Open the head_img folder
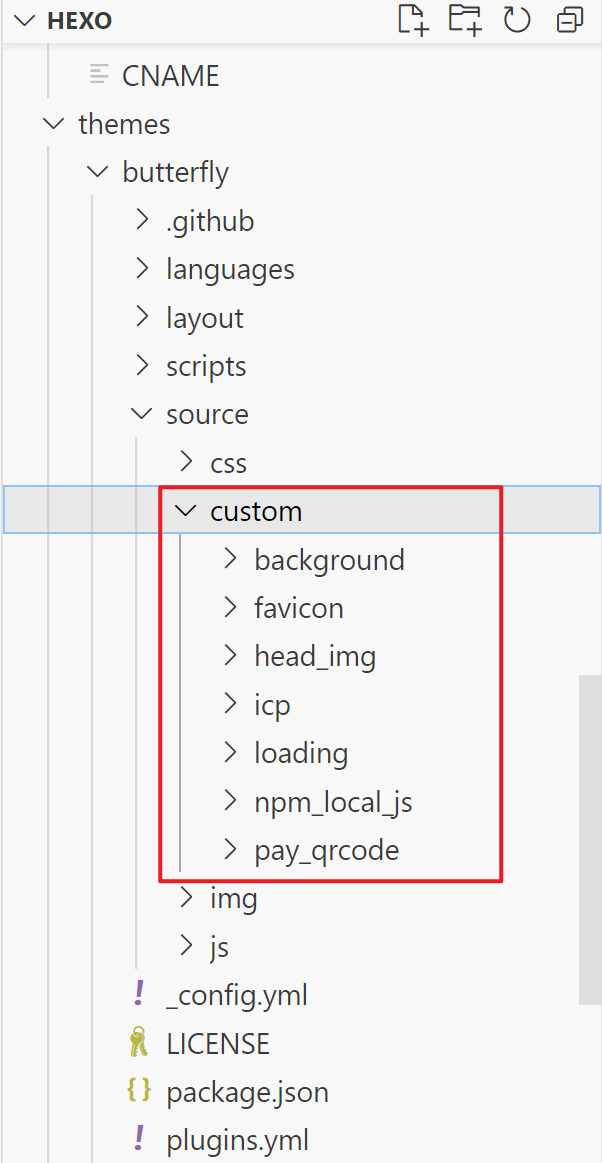The width and height of the screenshot is (602, 1163). coord(315,656)
